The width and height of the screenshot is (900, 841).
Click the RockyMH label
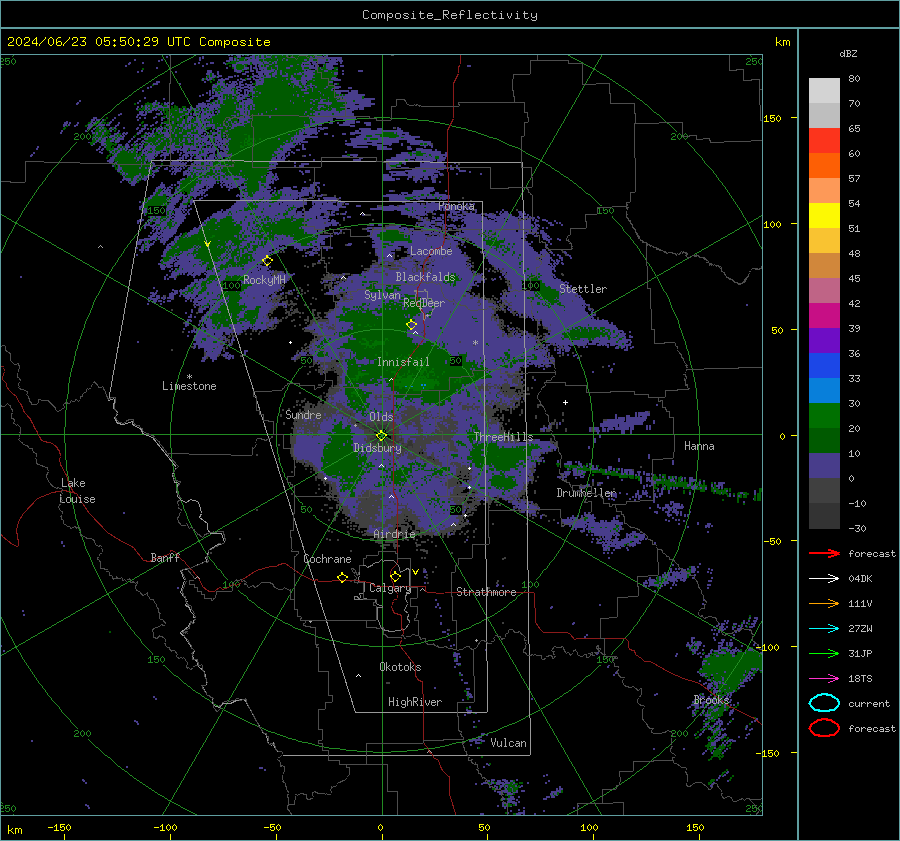coord(264,280)
